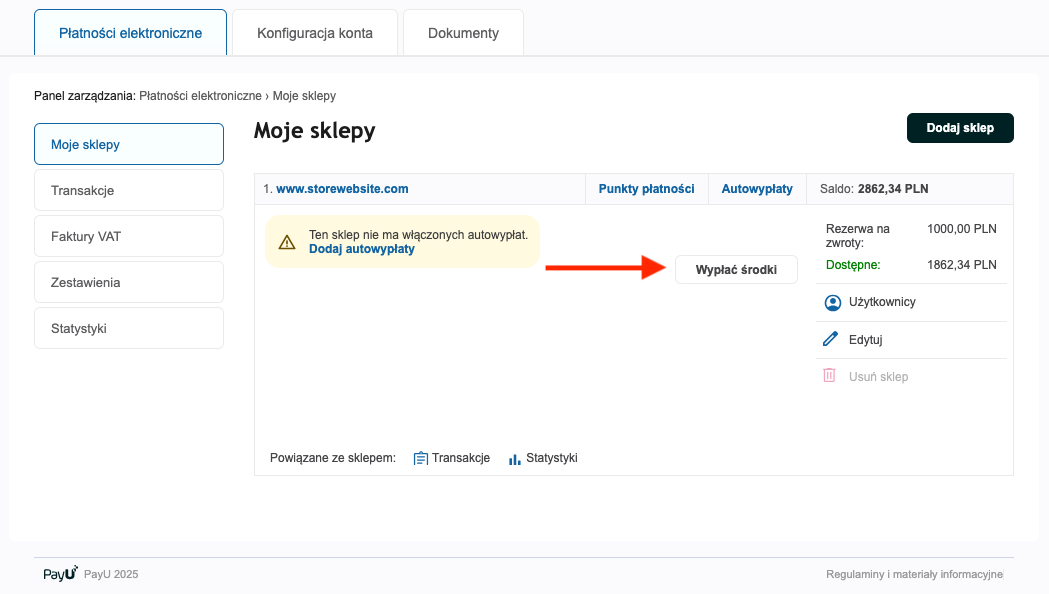Switch to Konfiguracja konta tab
1049x594 pixels.
(315, 33)
